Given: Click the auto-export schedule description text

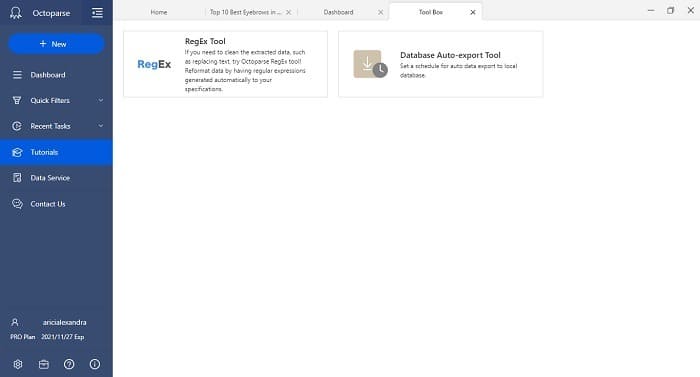Looking at the screenshot, I should [458, 71].
